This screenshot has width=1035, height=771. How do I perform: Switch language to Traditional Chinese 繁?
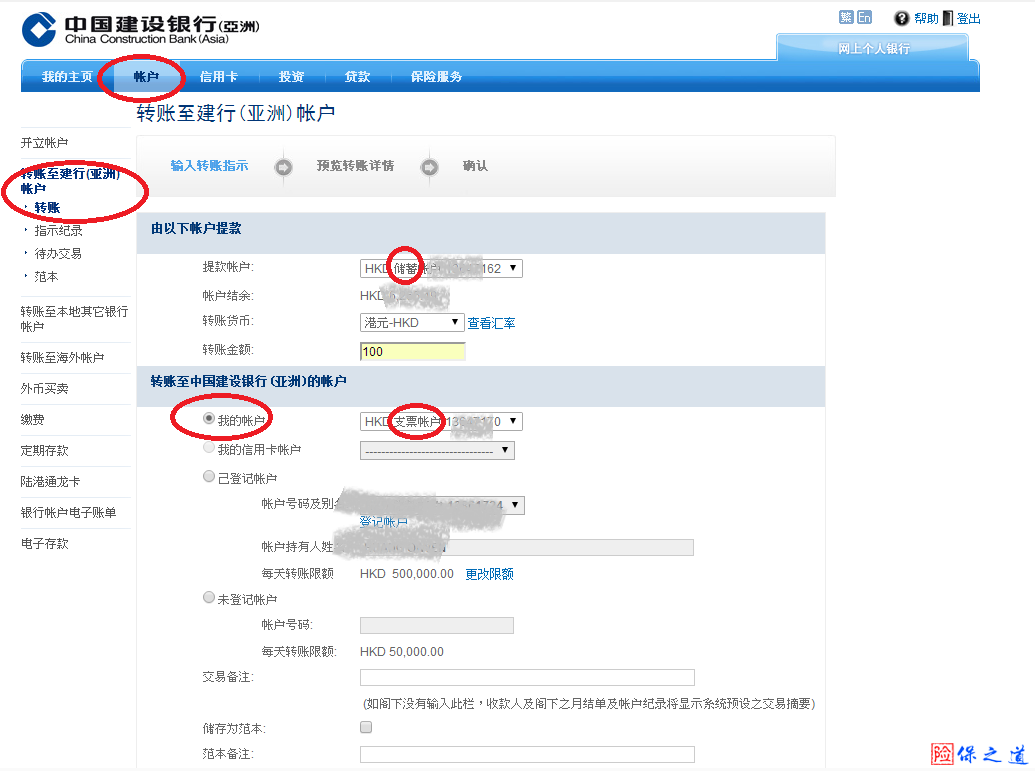point(846,18)
